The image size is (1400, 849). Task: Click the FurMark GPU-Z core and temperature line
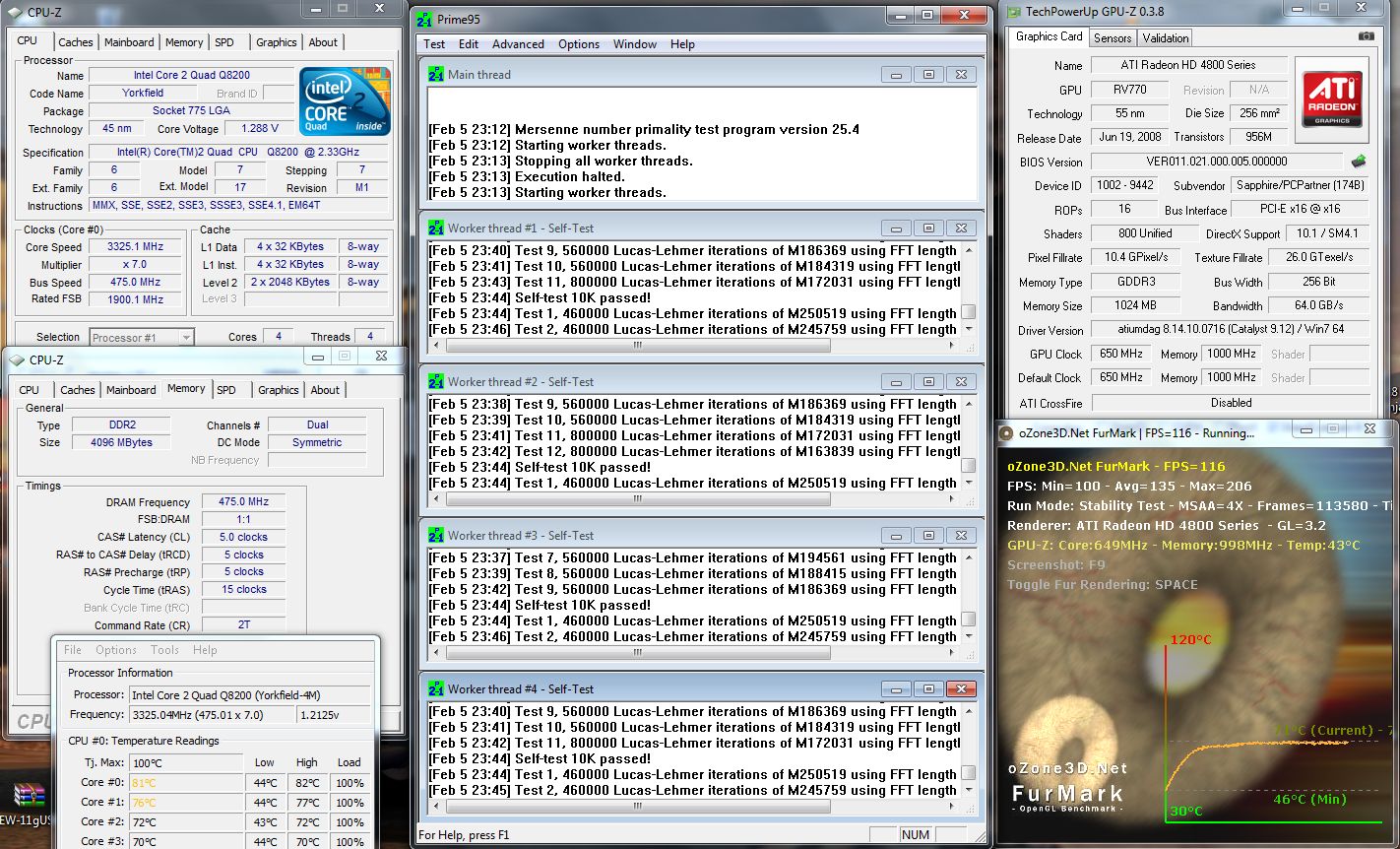pyautogui.click(x=1183, y=545)
